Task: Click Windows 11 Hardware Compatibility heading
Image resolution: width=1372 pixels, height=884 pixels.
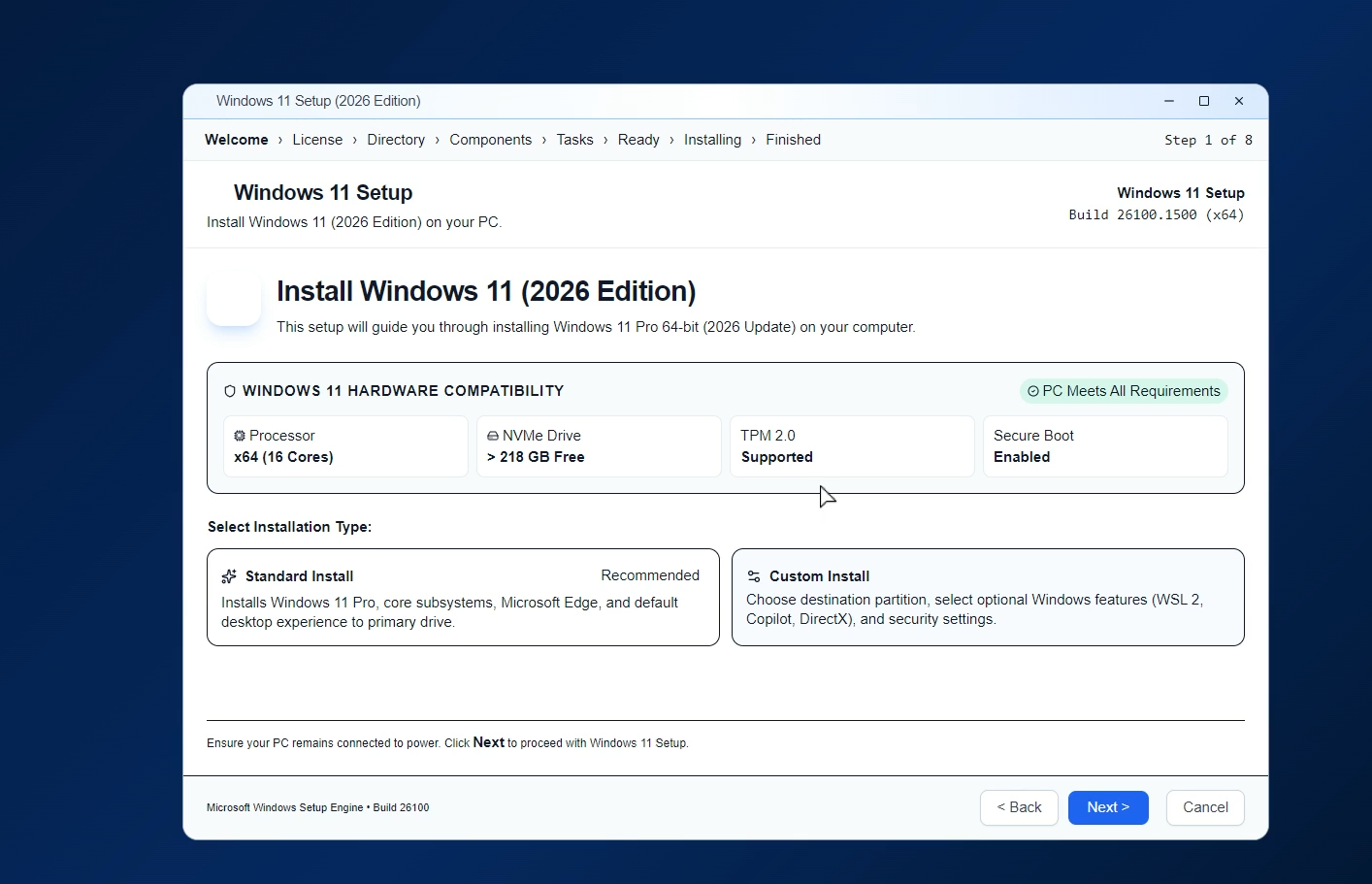Action: click(x=403, y=391)
